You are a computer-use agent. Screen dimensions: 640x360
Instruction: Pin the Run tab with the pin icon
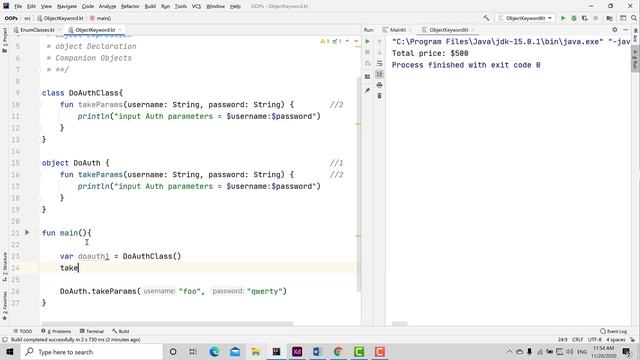tap(367, 90)
